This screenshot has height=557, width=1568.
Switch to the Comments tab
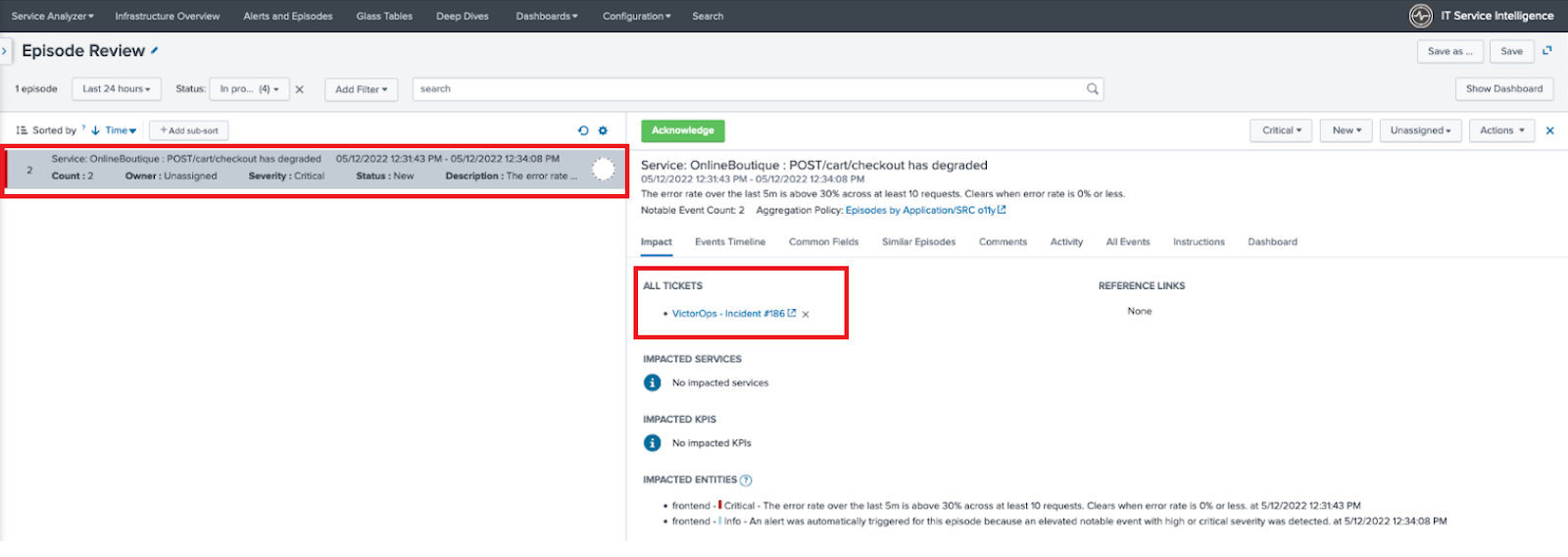[1003, 242]
